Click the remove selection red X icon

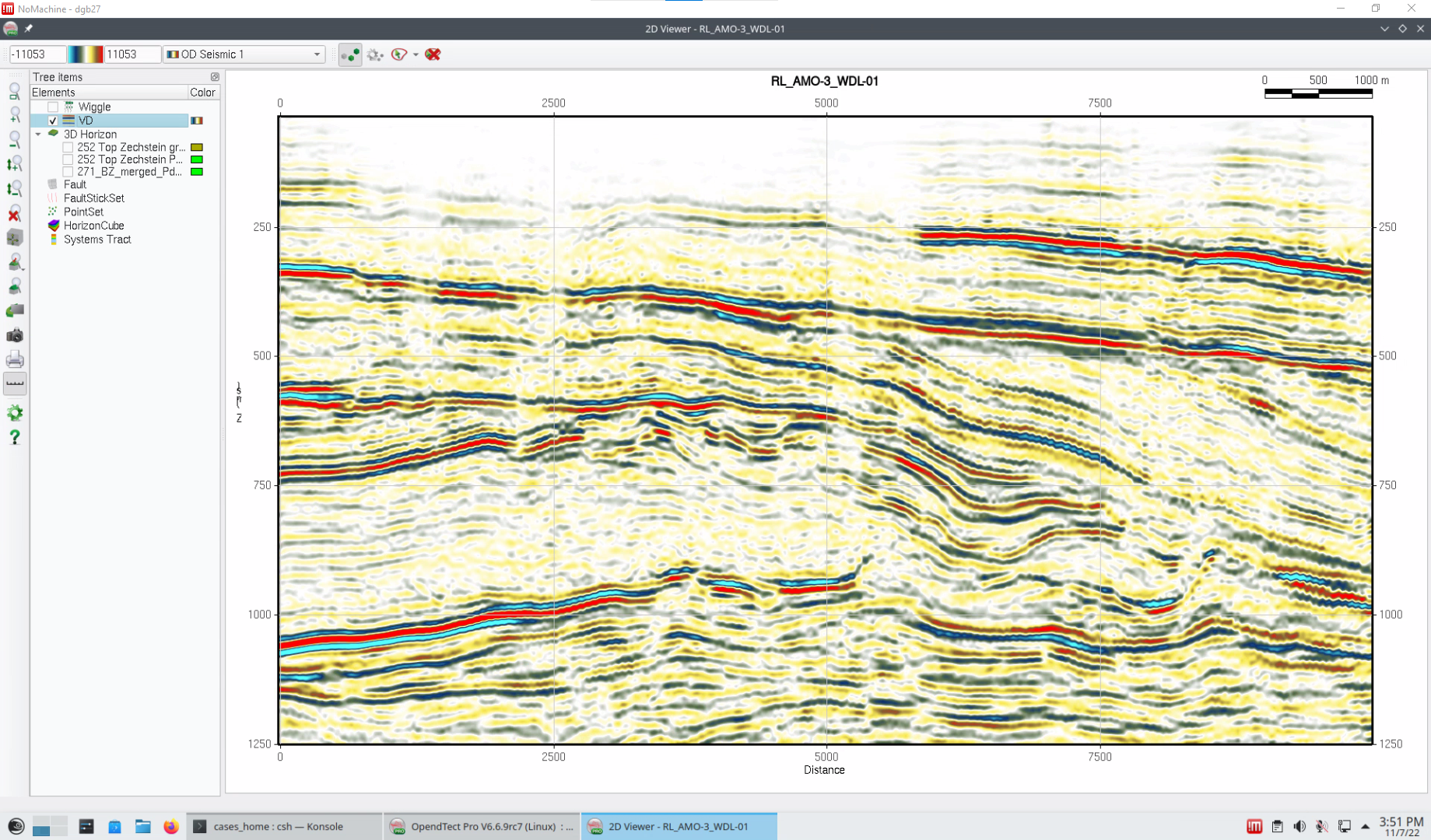[x=433, y=54]
